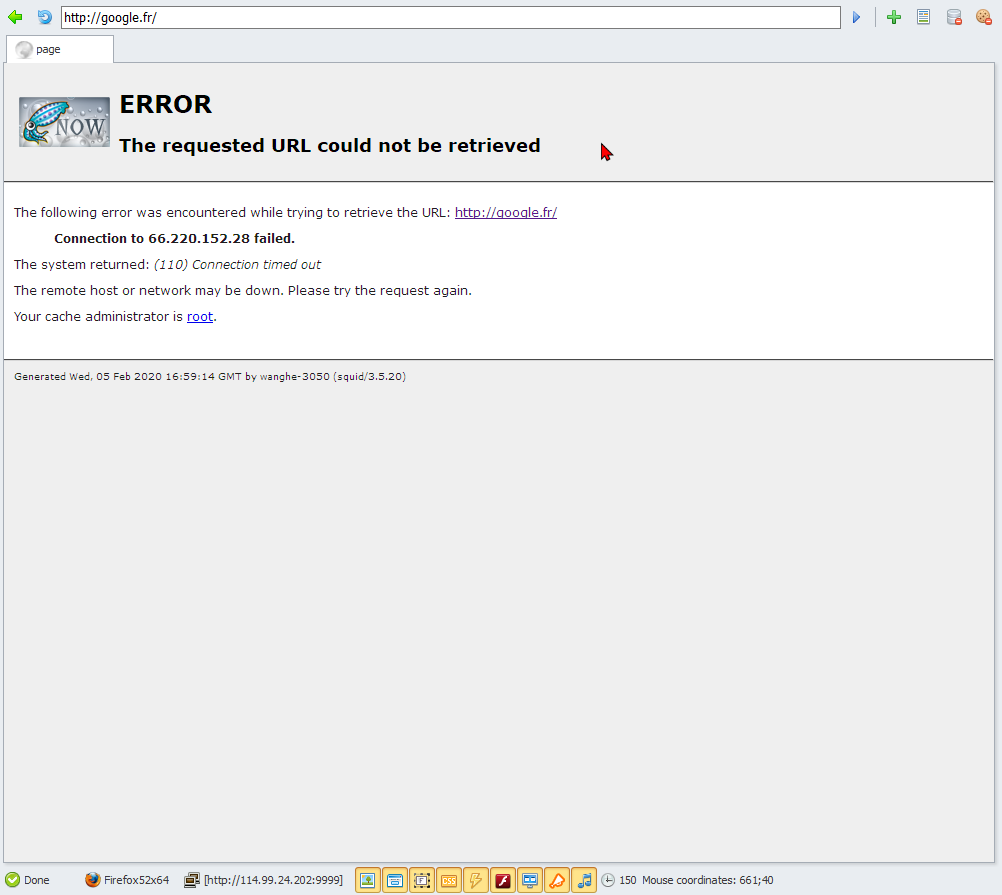Click the 'ERROR' heading
This screenshot has height=895, width=1002.
(x=166, y=104)
